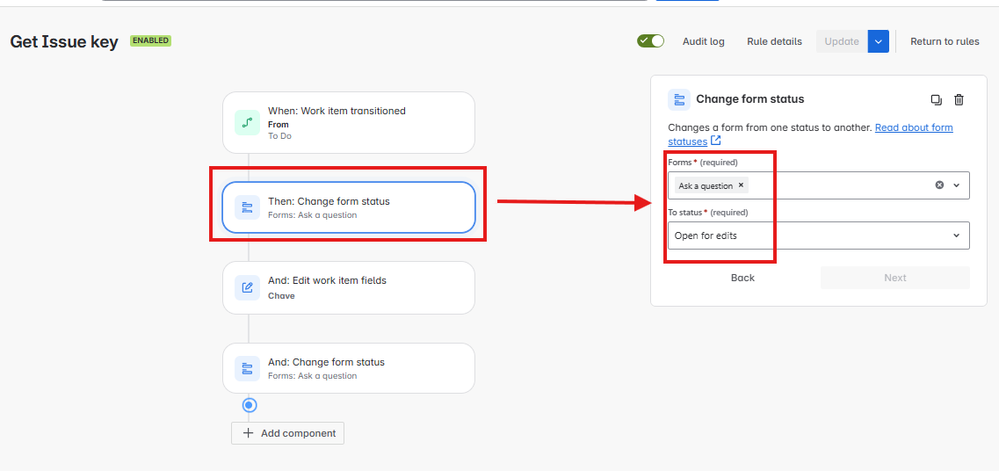Click the transition icon in the trigger card
The width and height of the screenshot is (999, 471).
247,122
